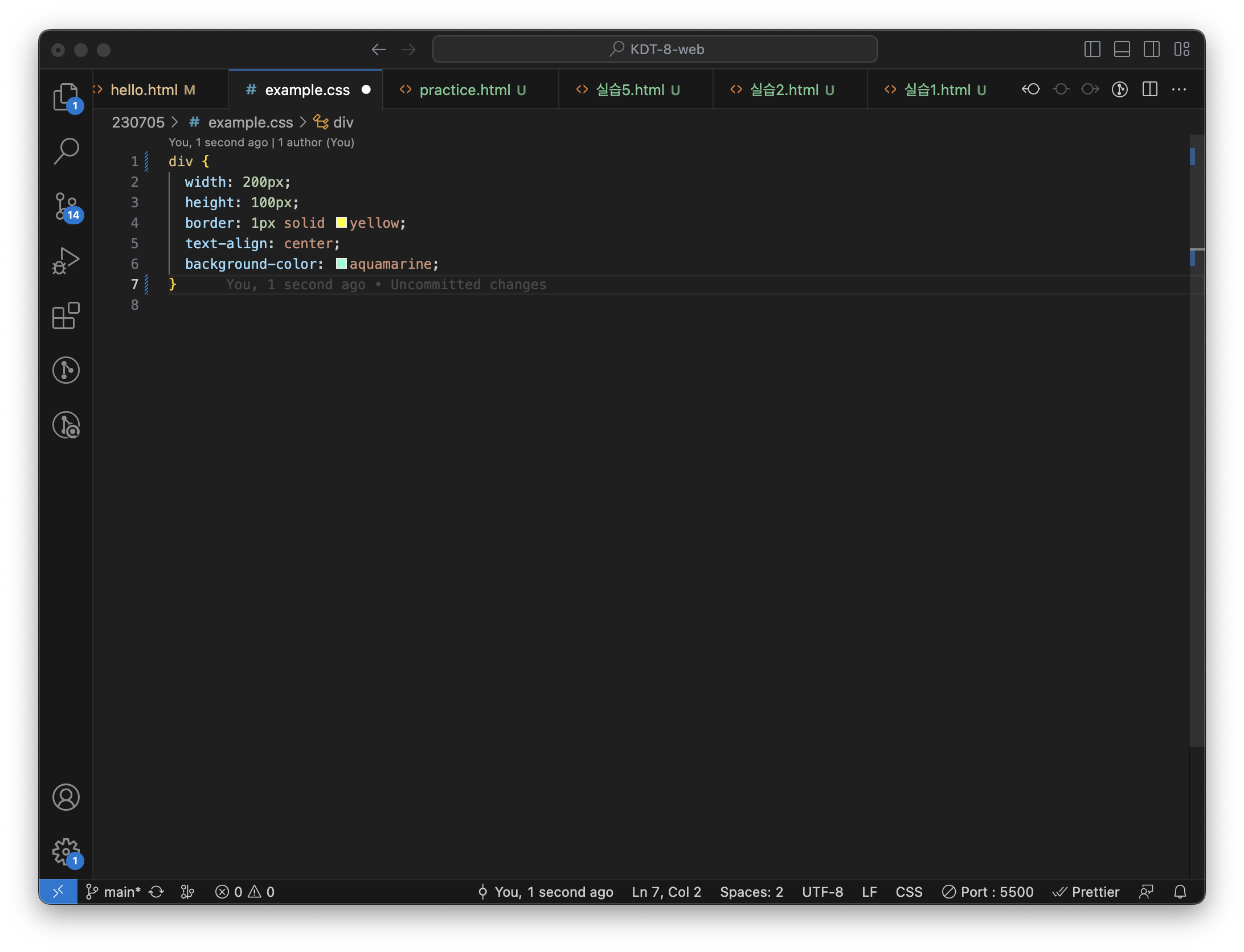
Task: Click the Port : 5500 Live Server item
Action: click(988, 892)
